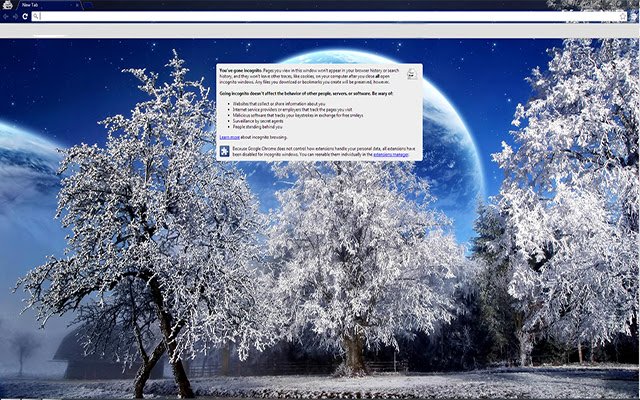Open the Learn more link
Screen dimensions: 640x400
point(229,138)
